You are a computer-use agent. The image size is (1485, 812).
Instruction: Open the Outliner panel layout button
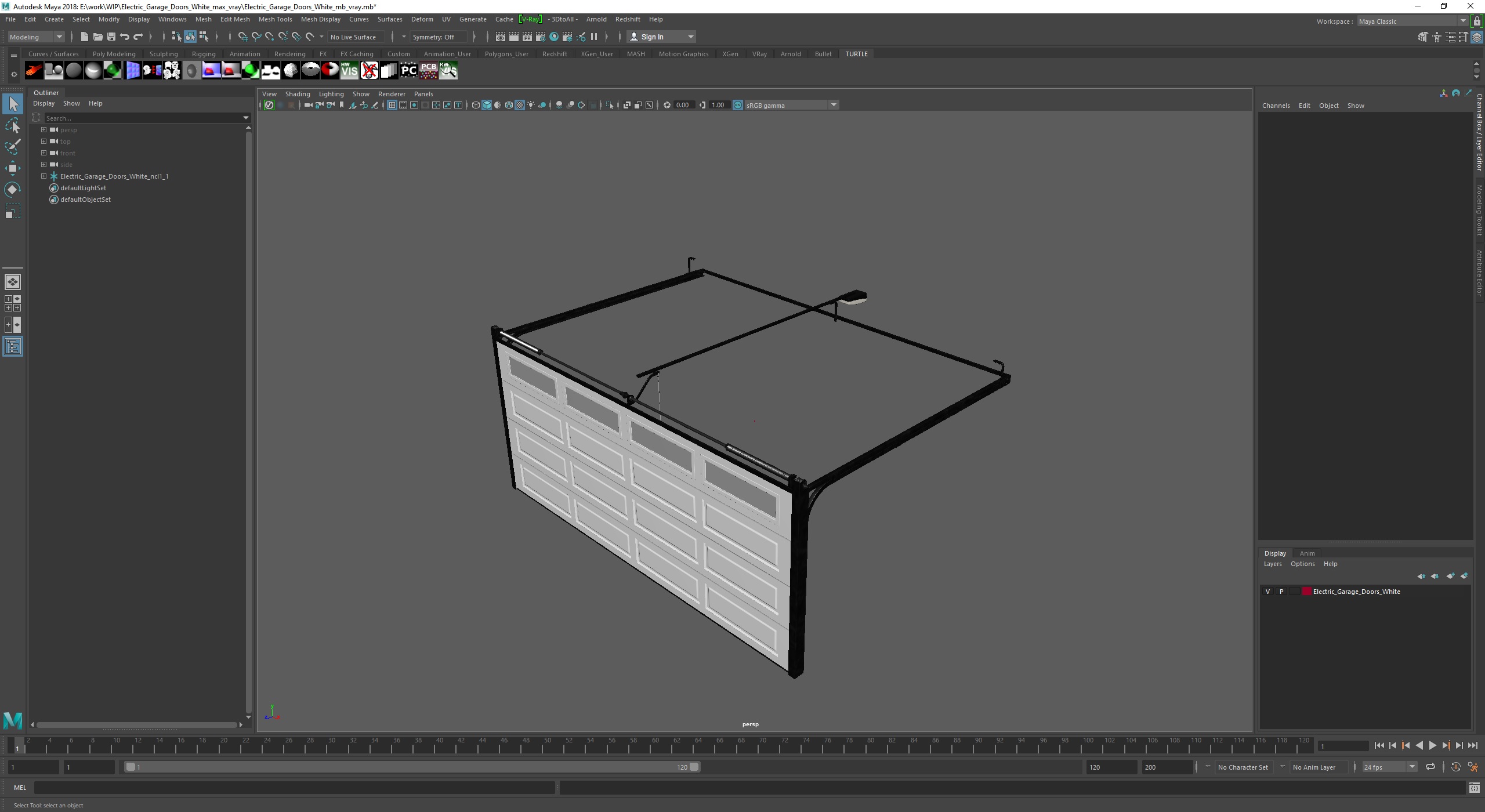point(13,347)
